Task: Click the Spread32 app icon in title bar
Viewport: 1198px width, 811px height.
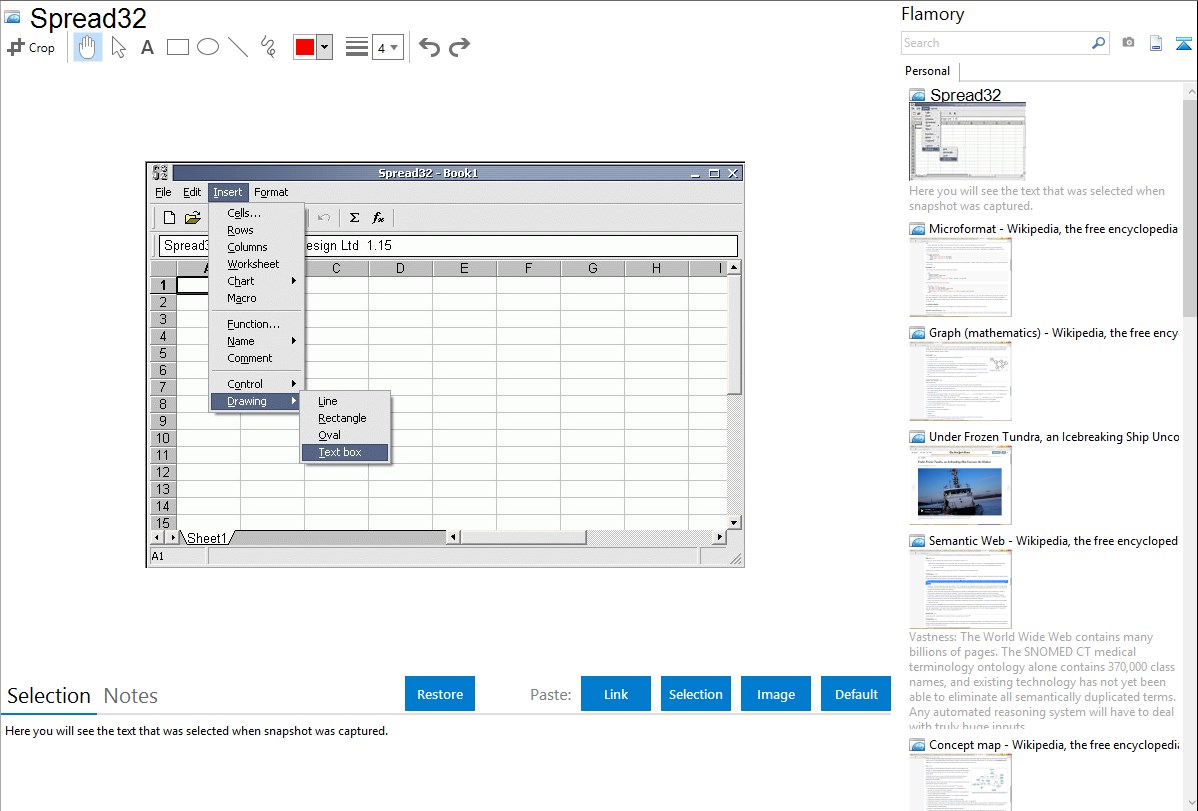Action: click(160, 173)
